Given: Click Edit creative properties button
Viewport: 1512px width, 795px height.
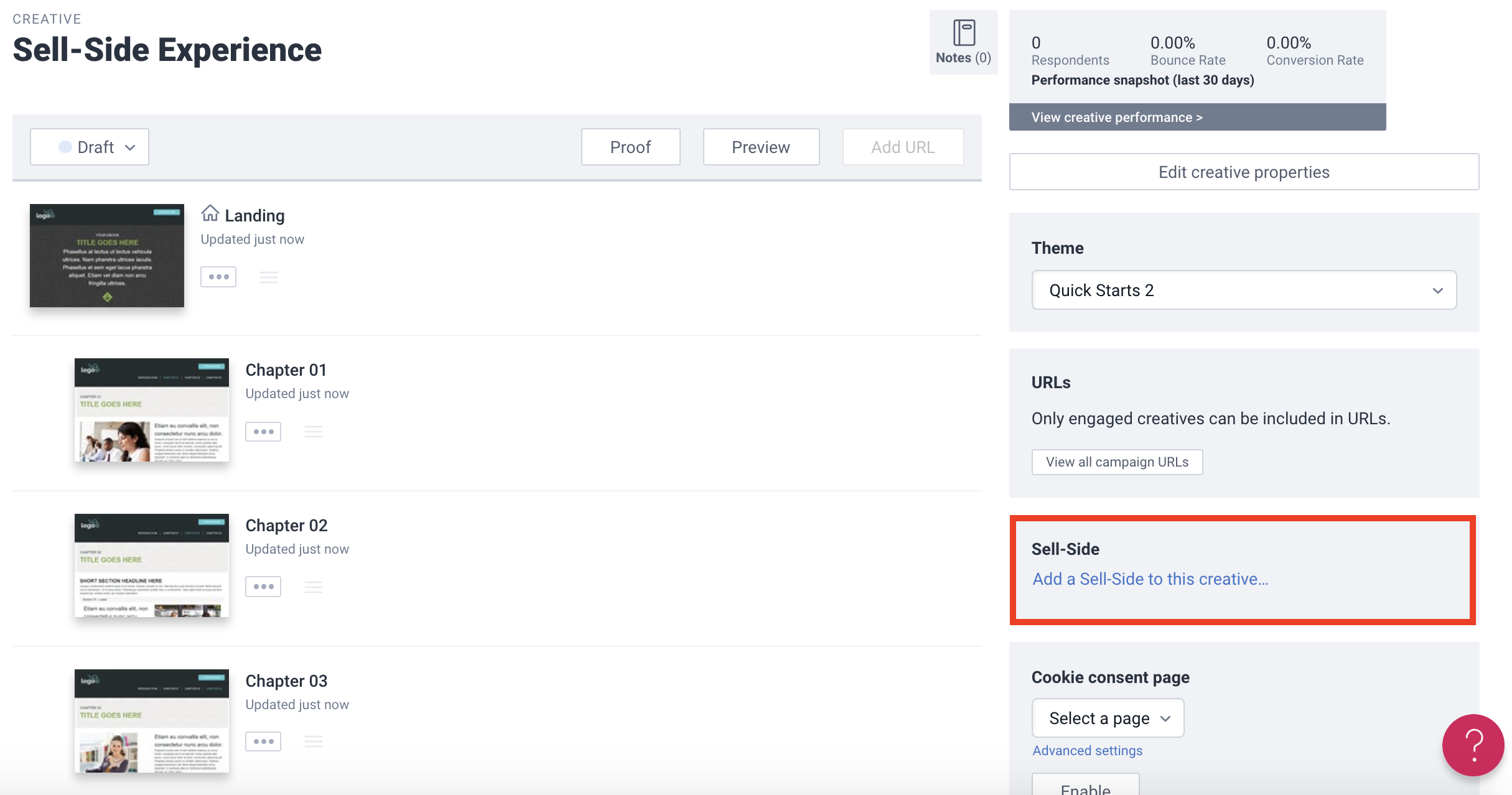Looking at the screenshot, I should [x=1244, y=172].
